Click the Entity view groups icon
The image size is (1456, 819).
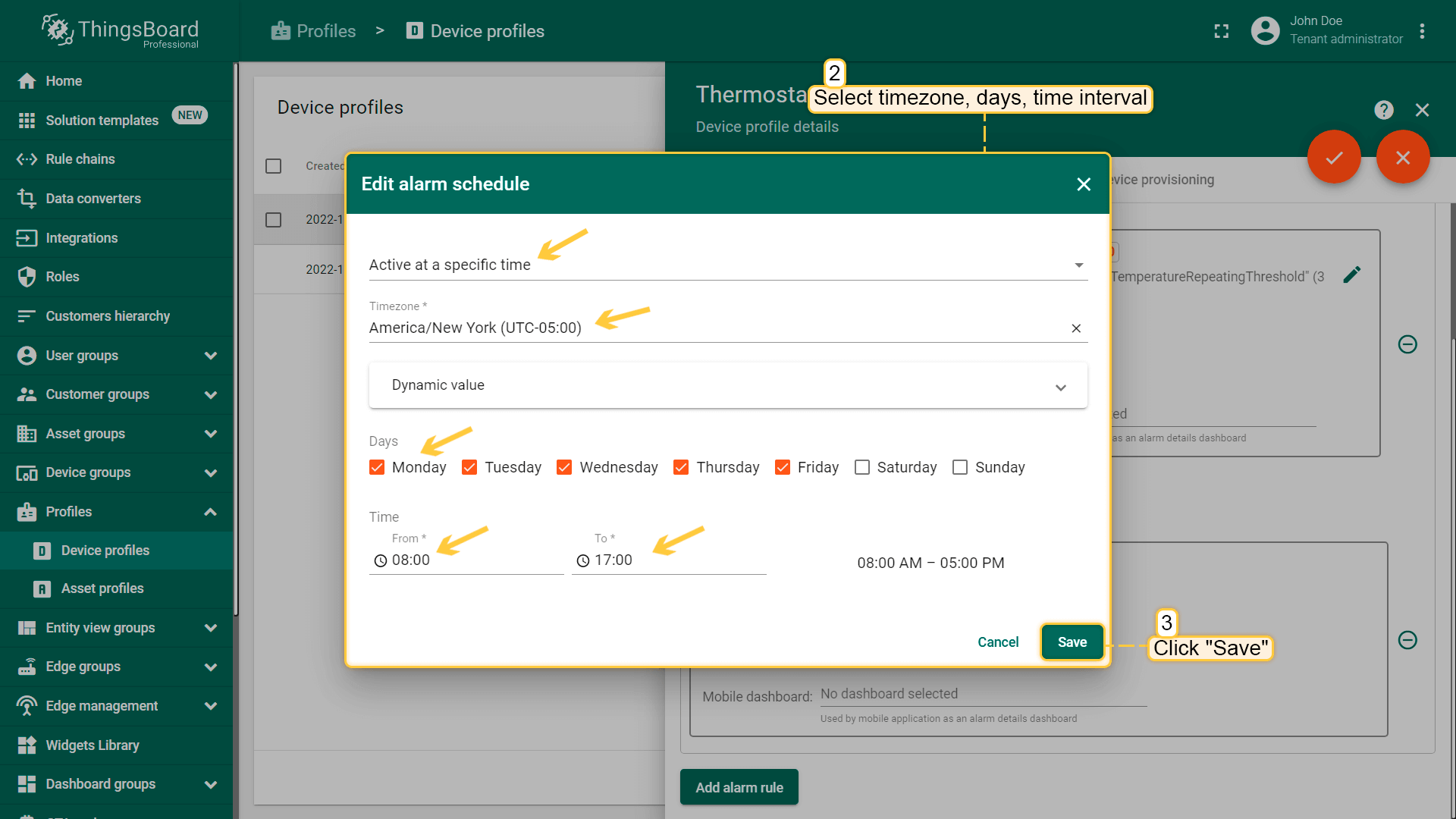27,628
